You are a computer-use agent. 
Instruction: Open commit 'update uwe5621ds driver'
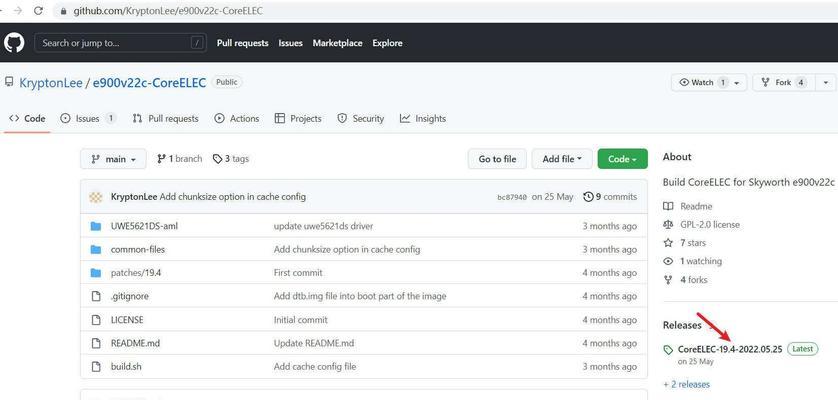tap(323, 226)
